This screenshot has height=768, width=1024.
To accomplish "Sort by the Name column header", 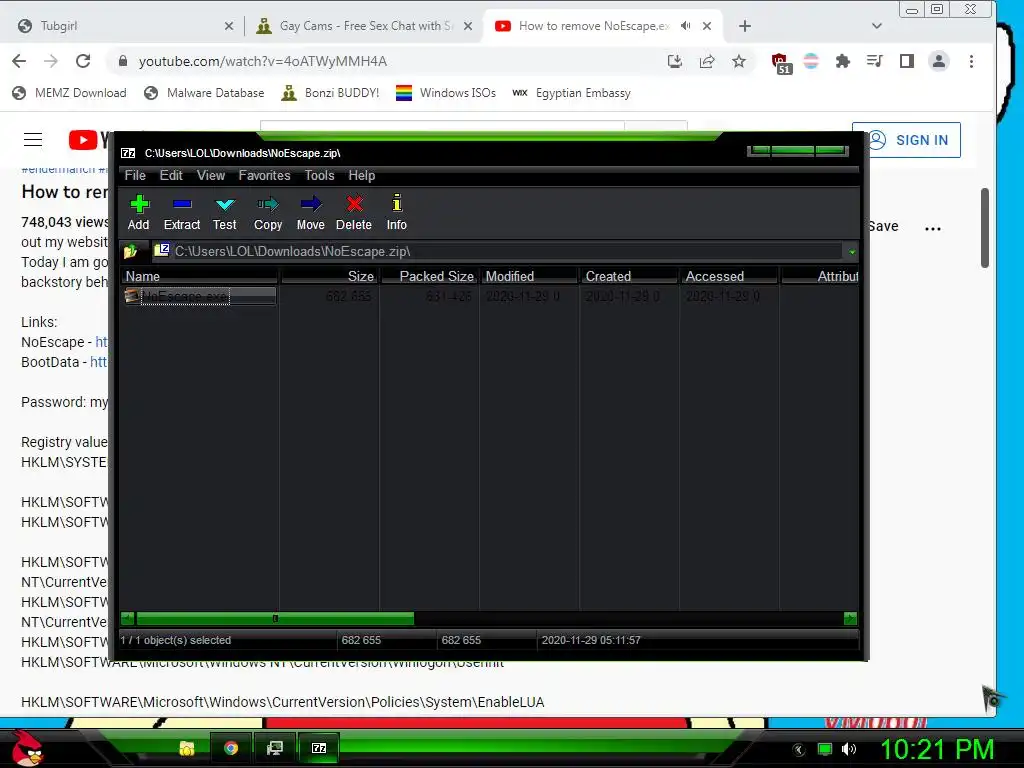I will click(200, 276).
